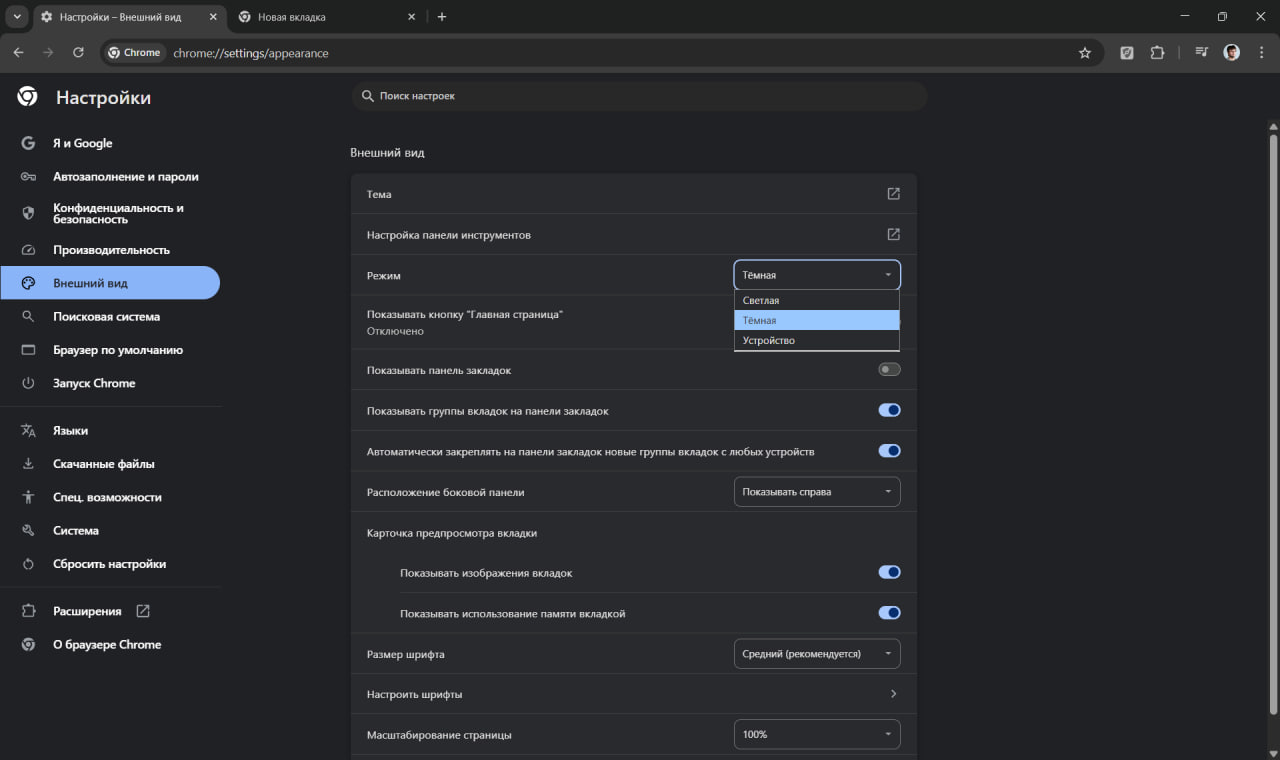
Task: Open external icon for Настройка панели инструментов
Action: [x=893, y=235]
